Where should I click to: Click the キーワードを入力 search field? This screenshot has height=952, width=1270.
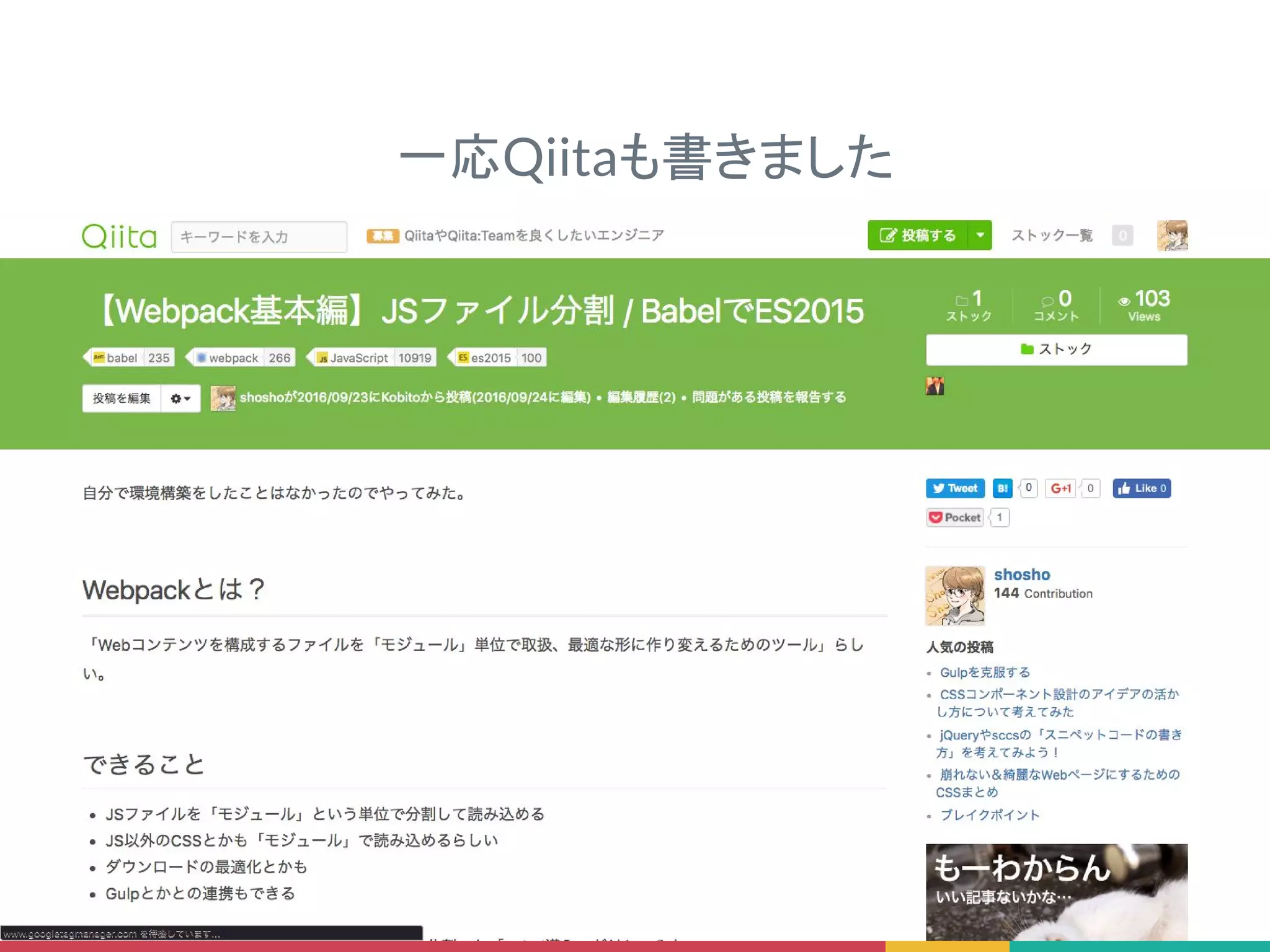click(x=259, y=237)
